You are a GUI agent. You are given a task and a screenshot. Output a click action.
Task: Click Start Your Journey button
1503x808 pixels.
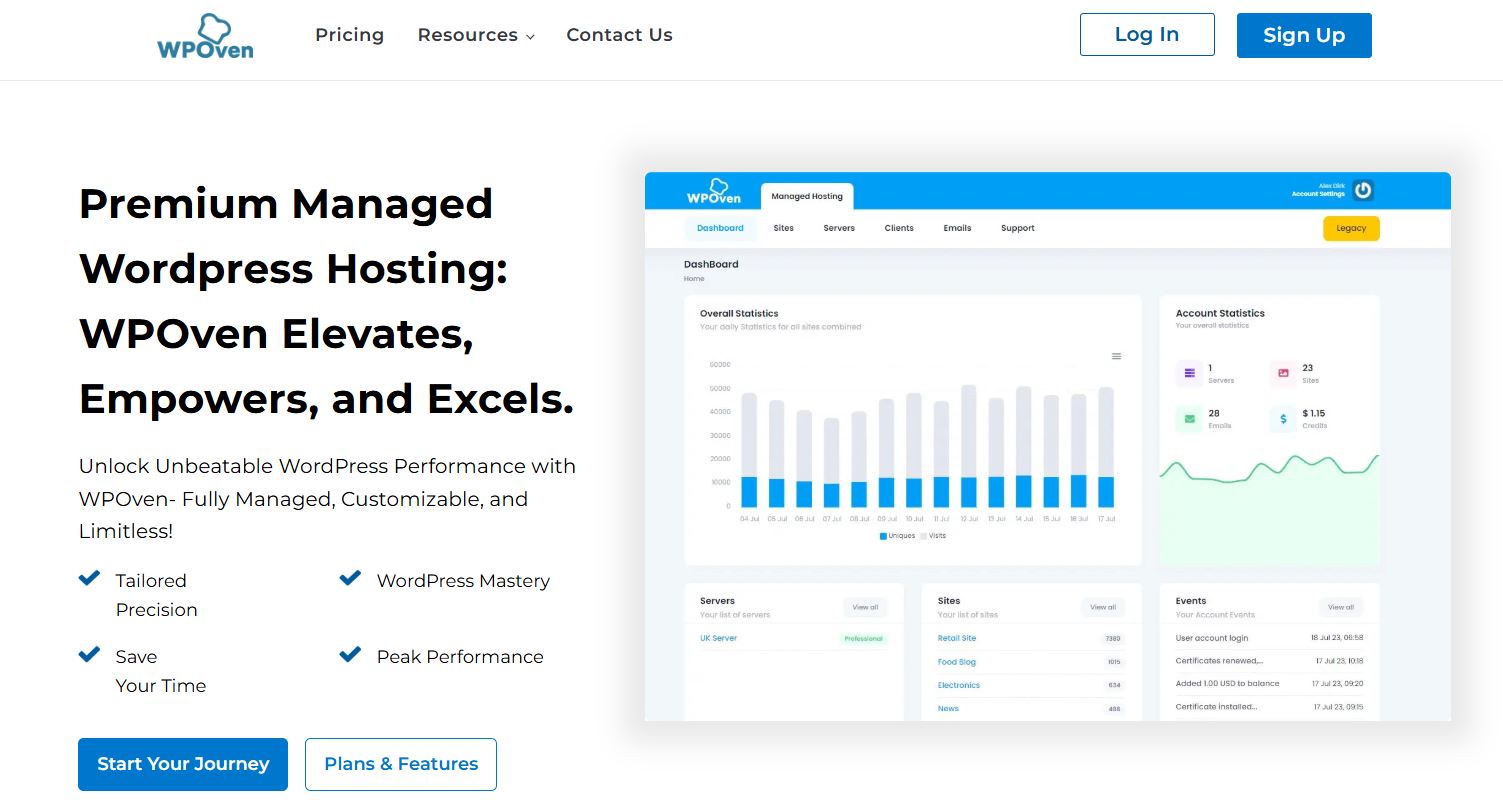point(183,764)
